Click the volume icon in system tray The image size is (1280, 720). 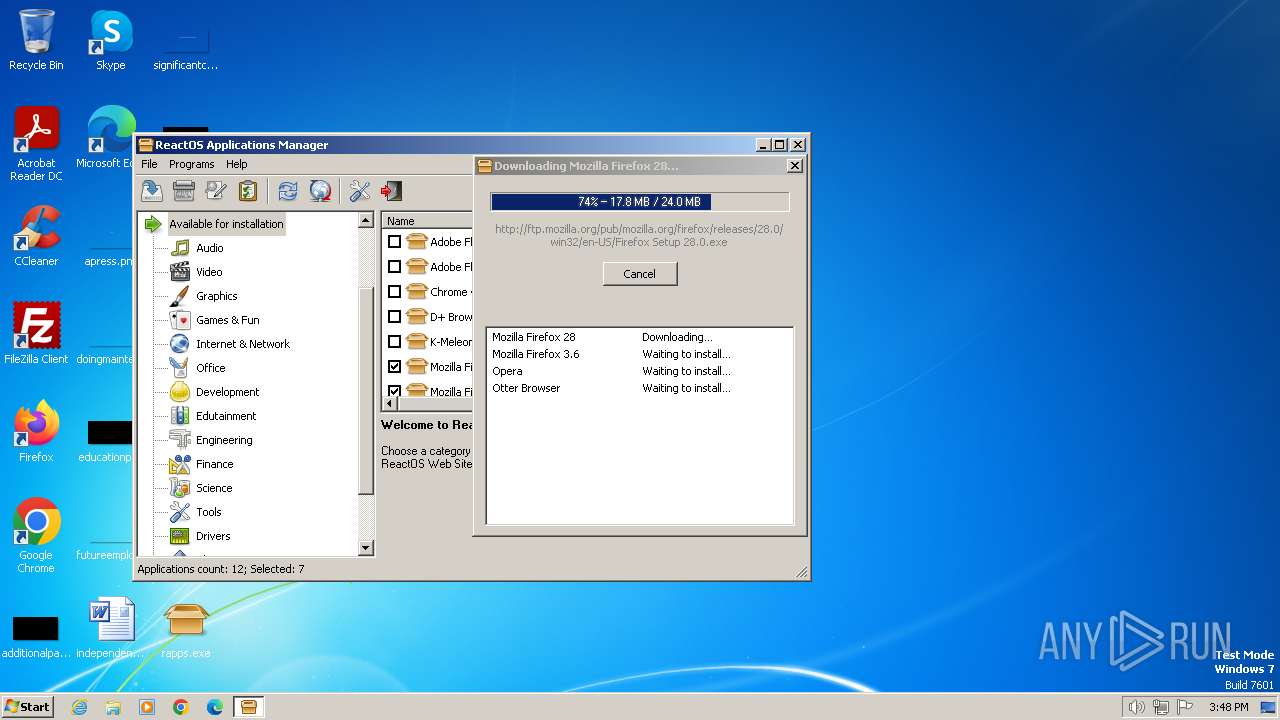(1136, 707)
